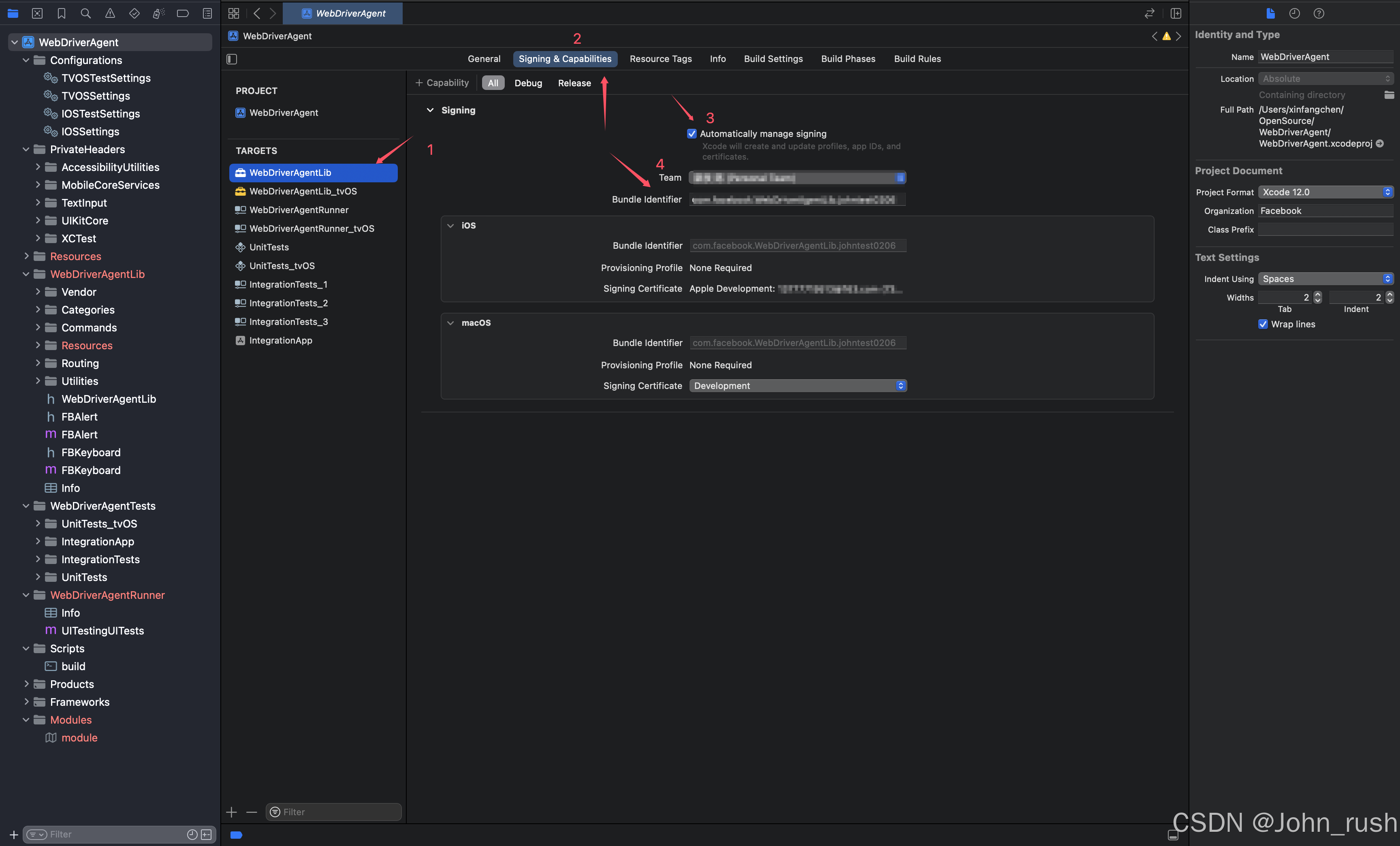Screen dimensions: 1400x846
Task: Open the Find navigator magnifier icon
Action: (x=86, y=13)
